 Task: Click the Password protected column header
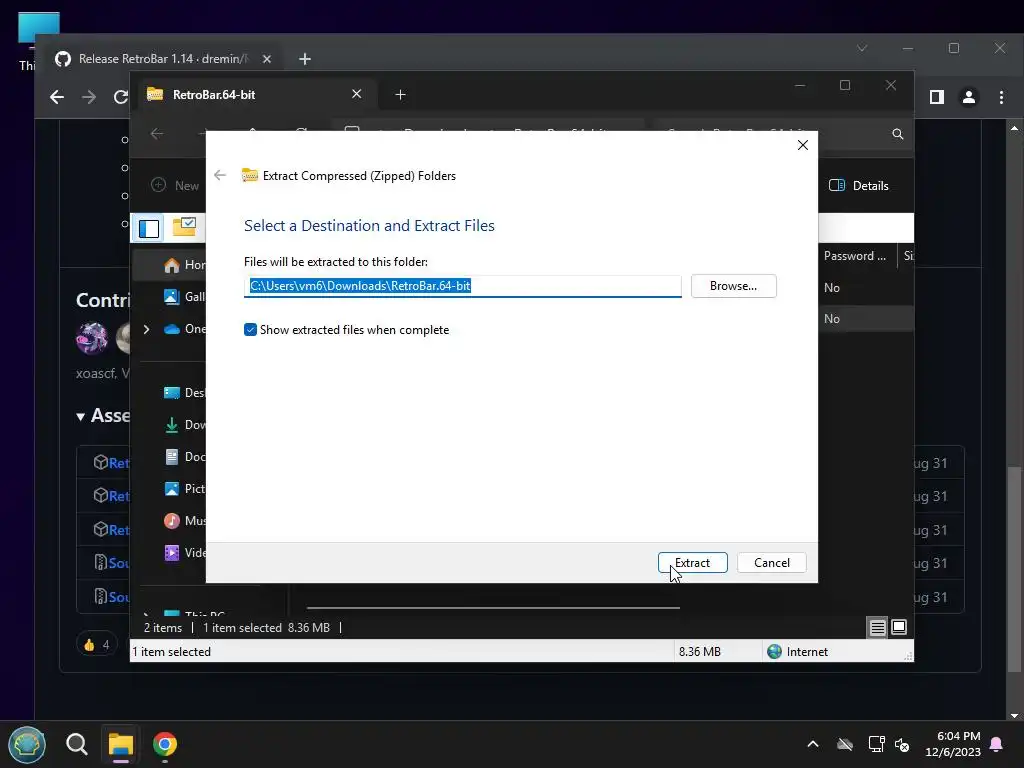tap(858, 256)
